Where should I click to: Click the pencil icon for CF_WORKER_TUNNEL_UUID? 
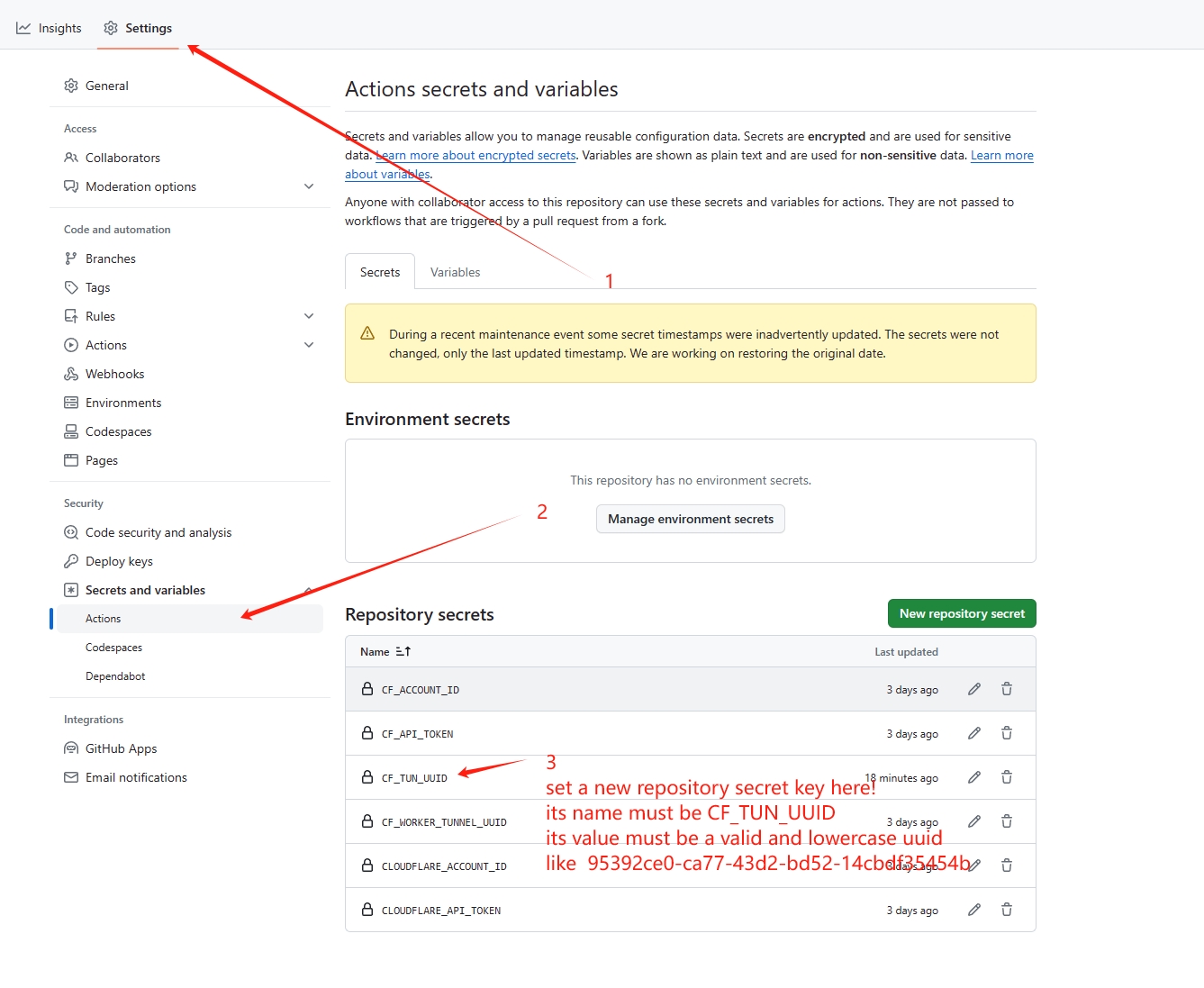pos(974,821)
